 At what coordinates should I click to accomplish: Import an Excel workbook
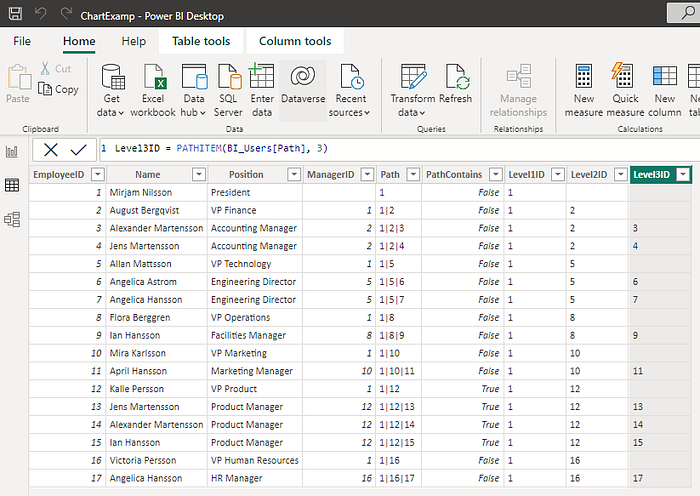click(153, 90)
